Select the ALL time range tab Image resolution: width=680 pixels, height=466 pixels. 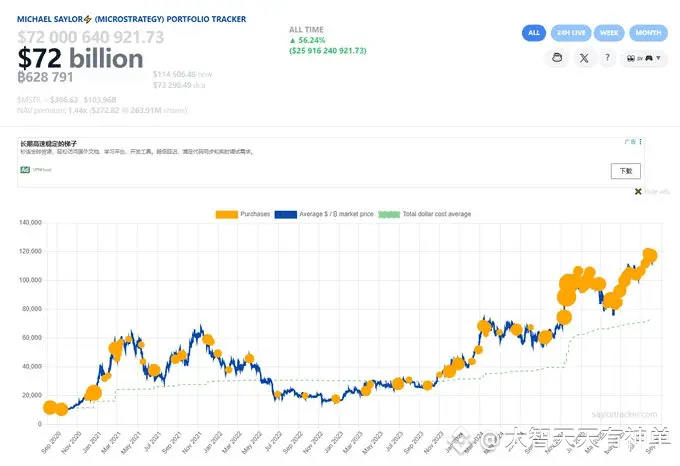[533, 33]
